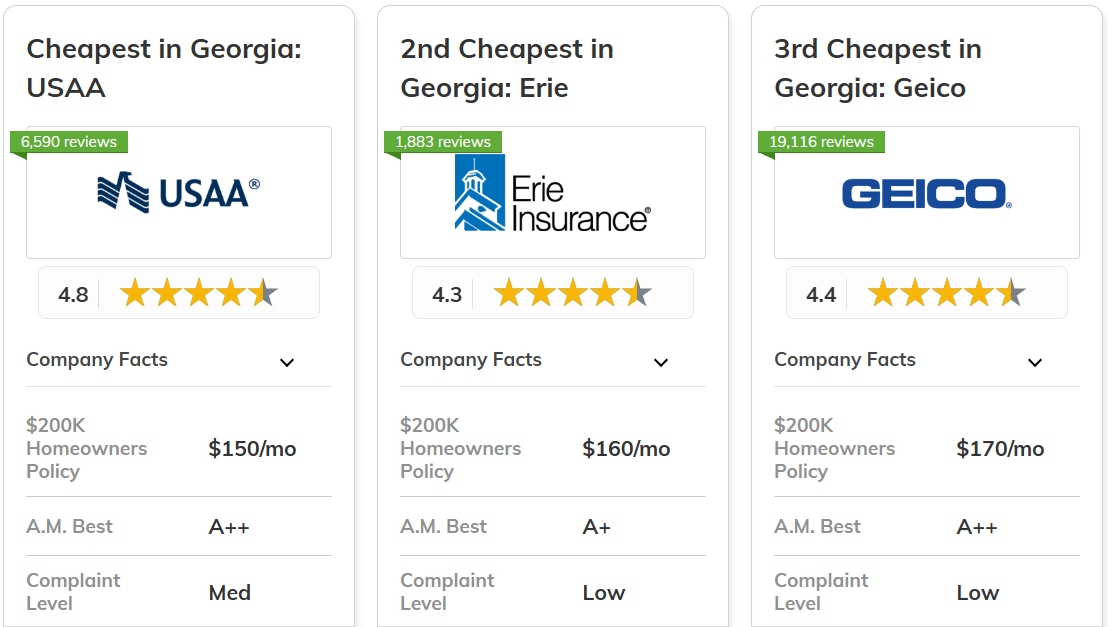The height and width of the screenshot is (627, 1108).
Task: Open the 6,590 reviews badge for USAA
Action: point(67,141)
